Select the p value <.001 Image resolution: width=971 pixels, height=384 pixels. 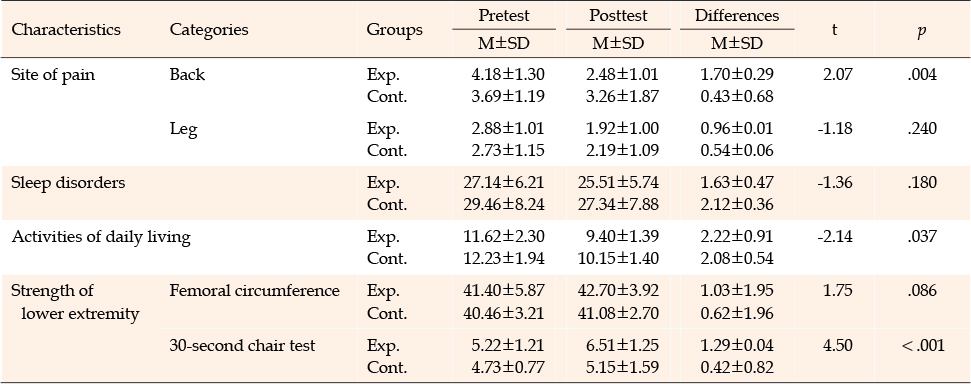pos(922,346)
